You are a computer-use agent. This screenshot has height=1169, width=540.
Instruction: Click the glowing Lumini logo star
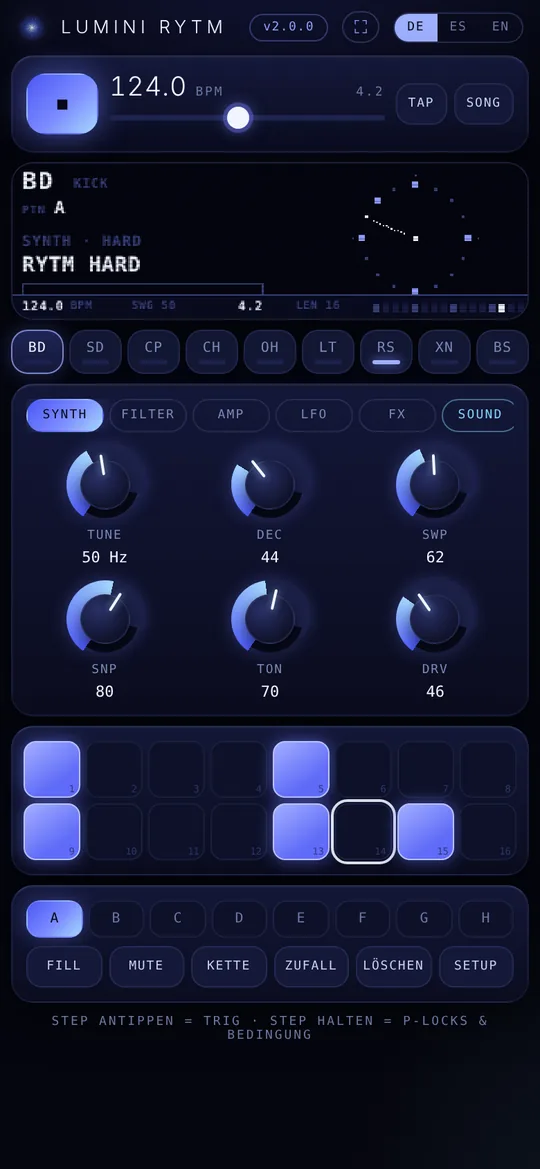tap(31, 28)
